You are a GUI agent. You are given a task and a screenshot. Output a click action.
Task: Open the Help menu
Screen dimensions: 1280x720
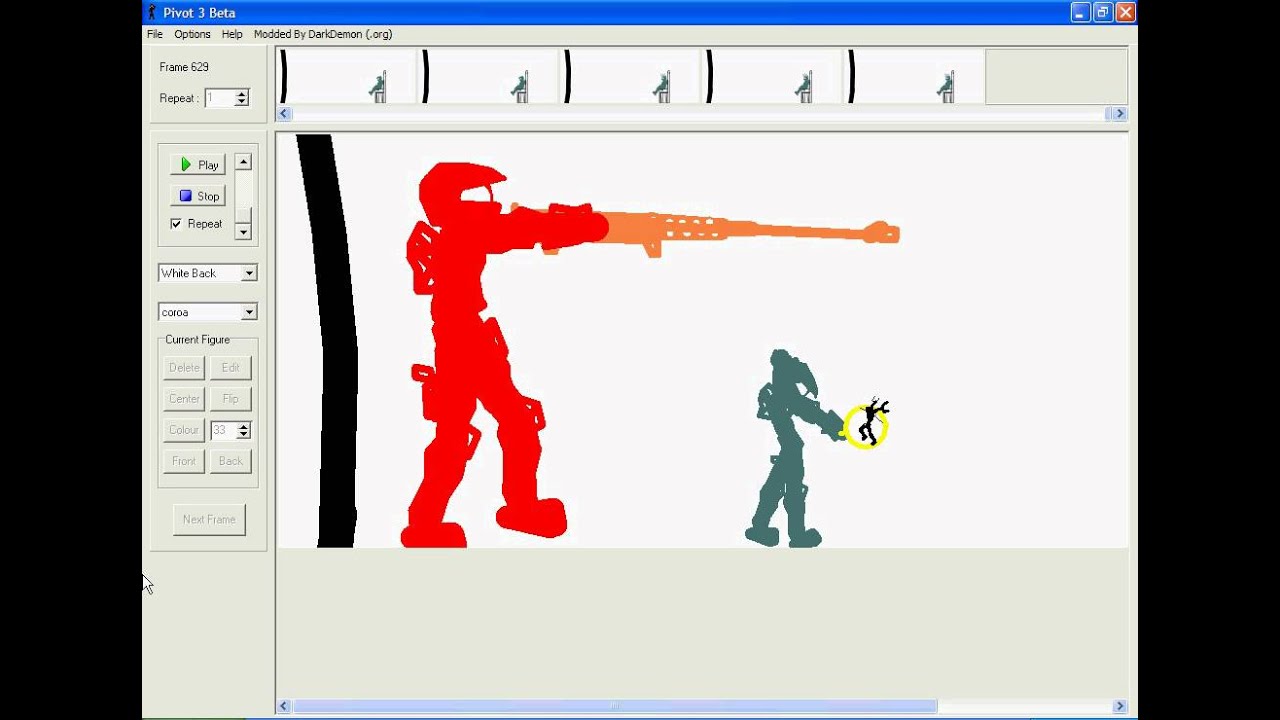(x=232, y=34)
